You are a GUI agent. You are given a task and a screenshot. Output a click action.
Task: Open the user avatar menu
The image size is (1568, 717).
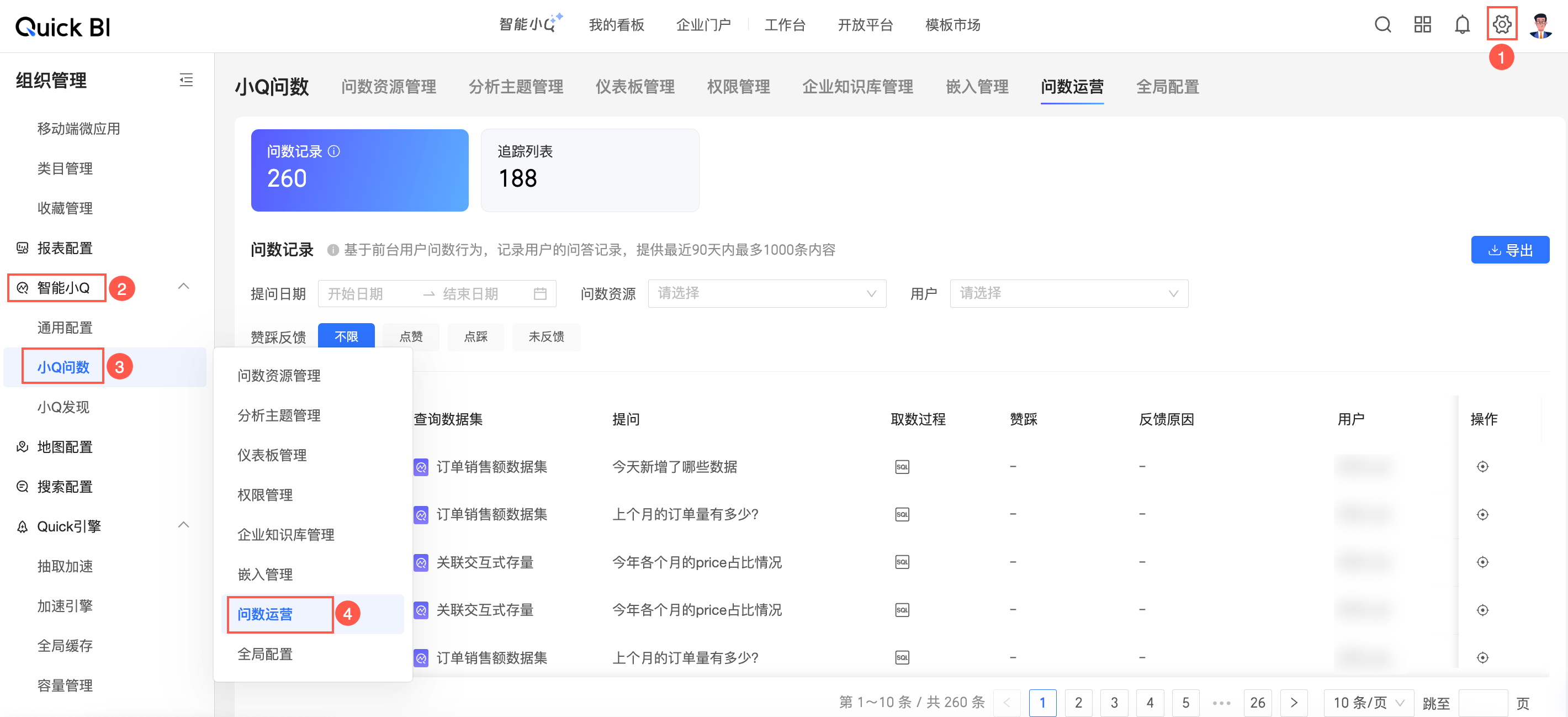1540,25
